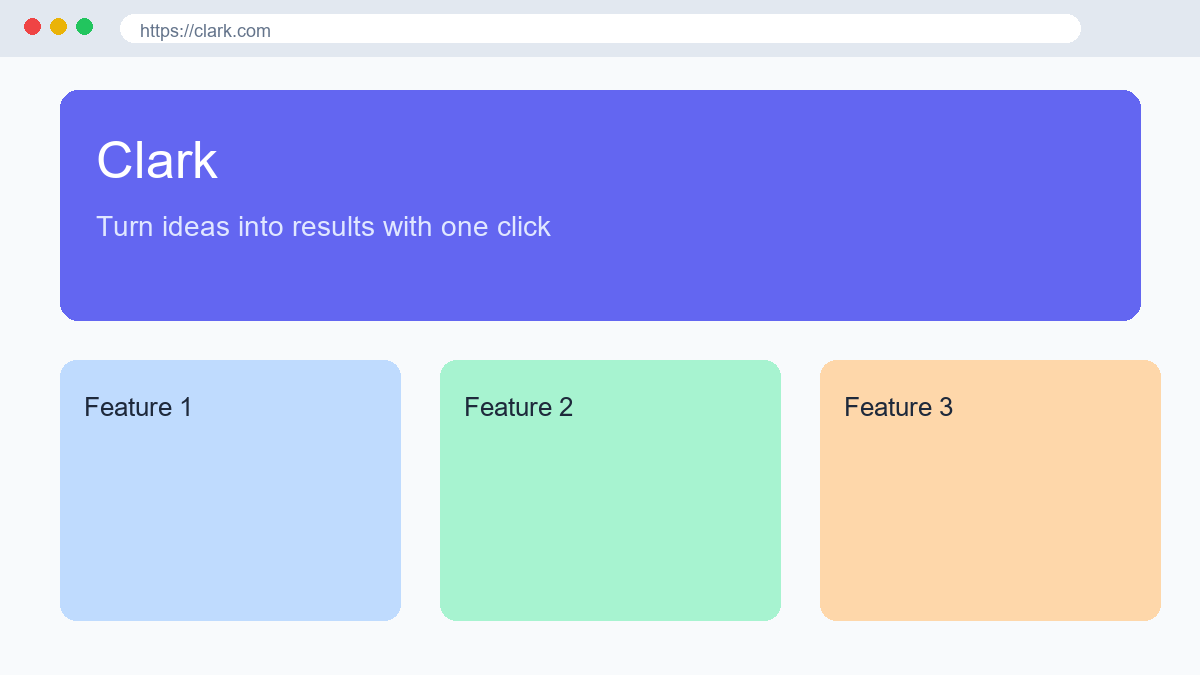The width and height of the screenshot is (1200, 675).
Task: Click the https://clark.com URL text
Action: pyautogui.click(x=205, y=31)
